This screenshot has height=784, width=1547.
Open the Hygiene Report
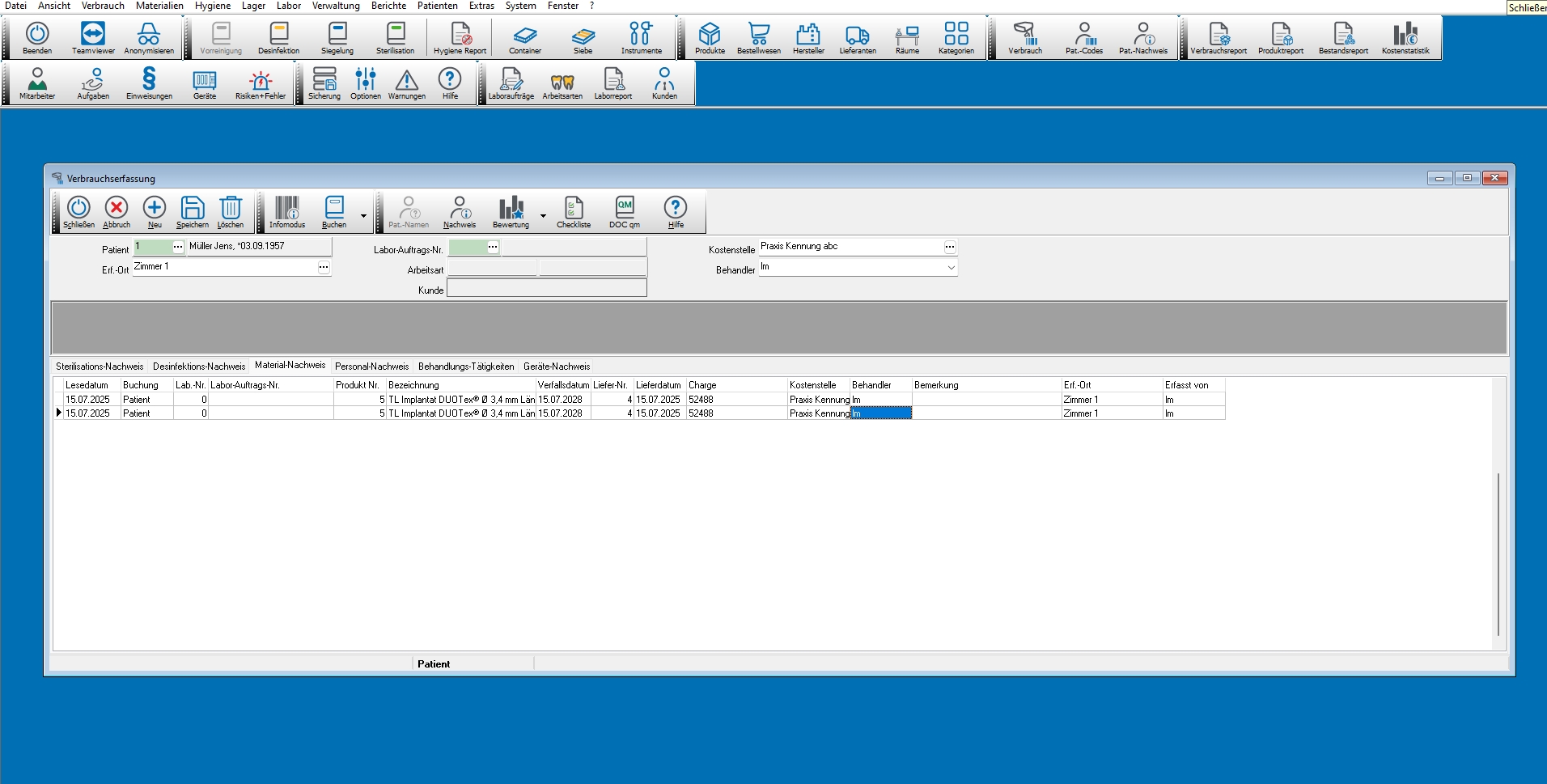click(x=460, y=37)
